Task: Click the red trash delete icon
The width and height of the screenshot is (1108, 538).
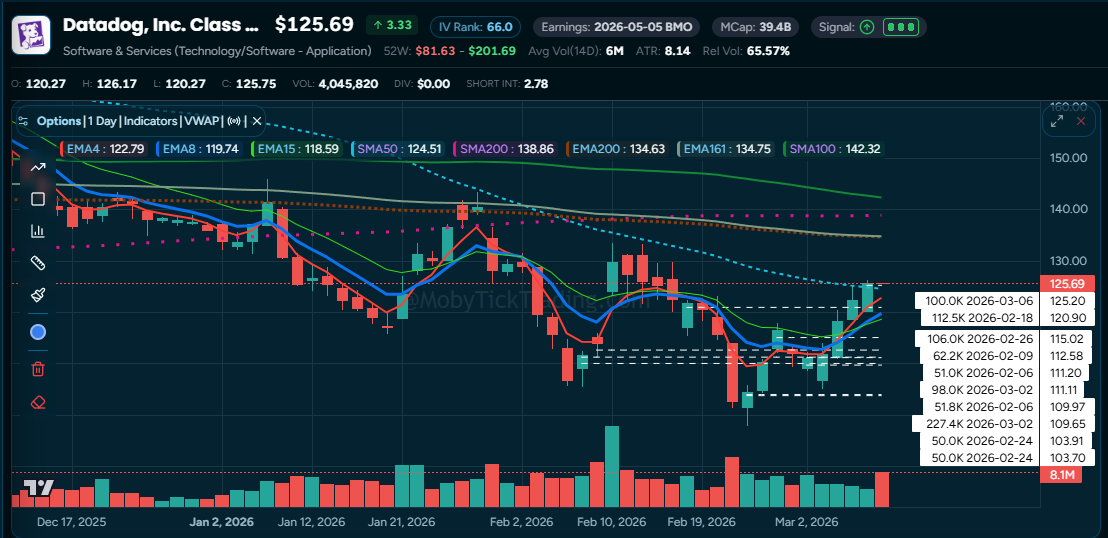Action: [x=38, y=369]
